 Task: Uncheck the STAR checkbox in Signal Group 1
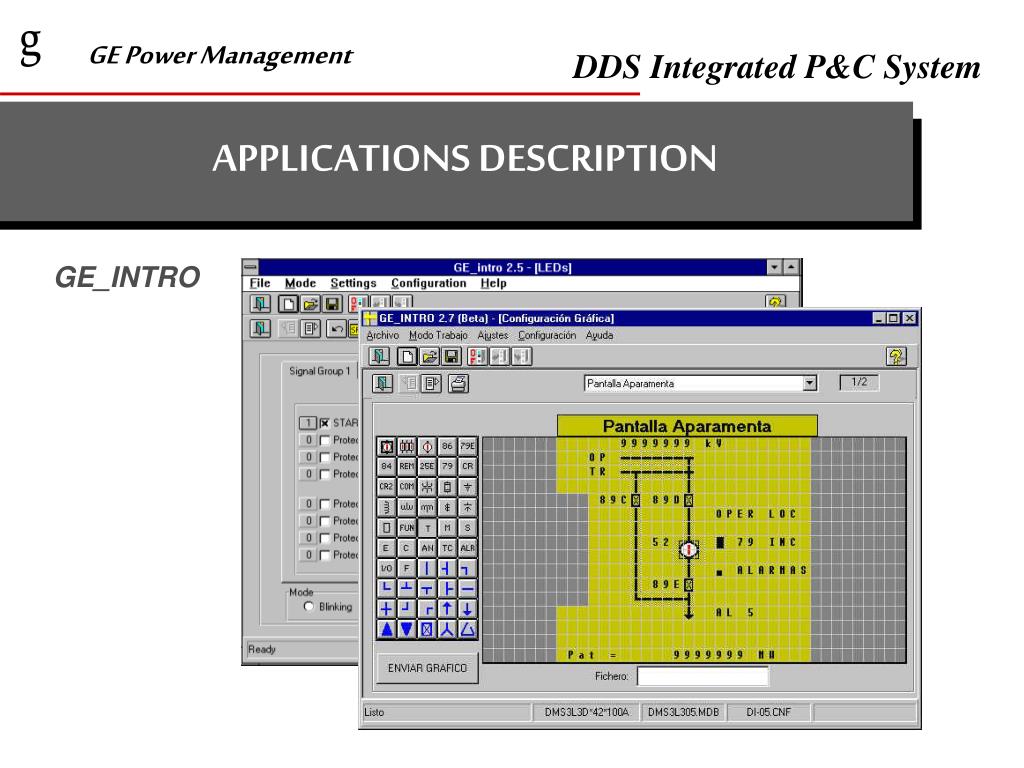pyautogui.click(x=325, y=423)
